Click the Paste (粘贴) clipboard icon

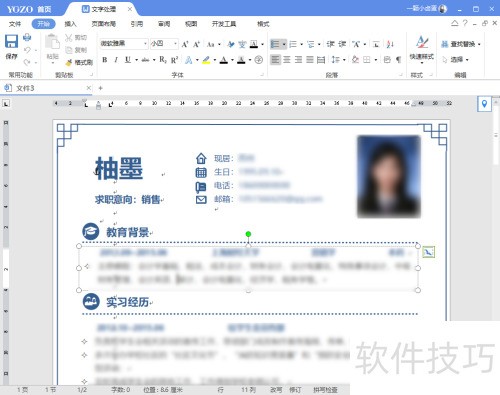[x=52, y=42]
